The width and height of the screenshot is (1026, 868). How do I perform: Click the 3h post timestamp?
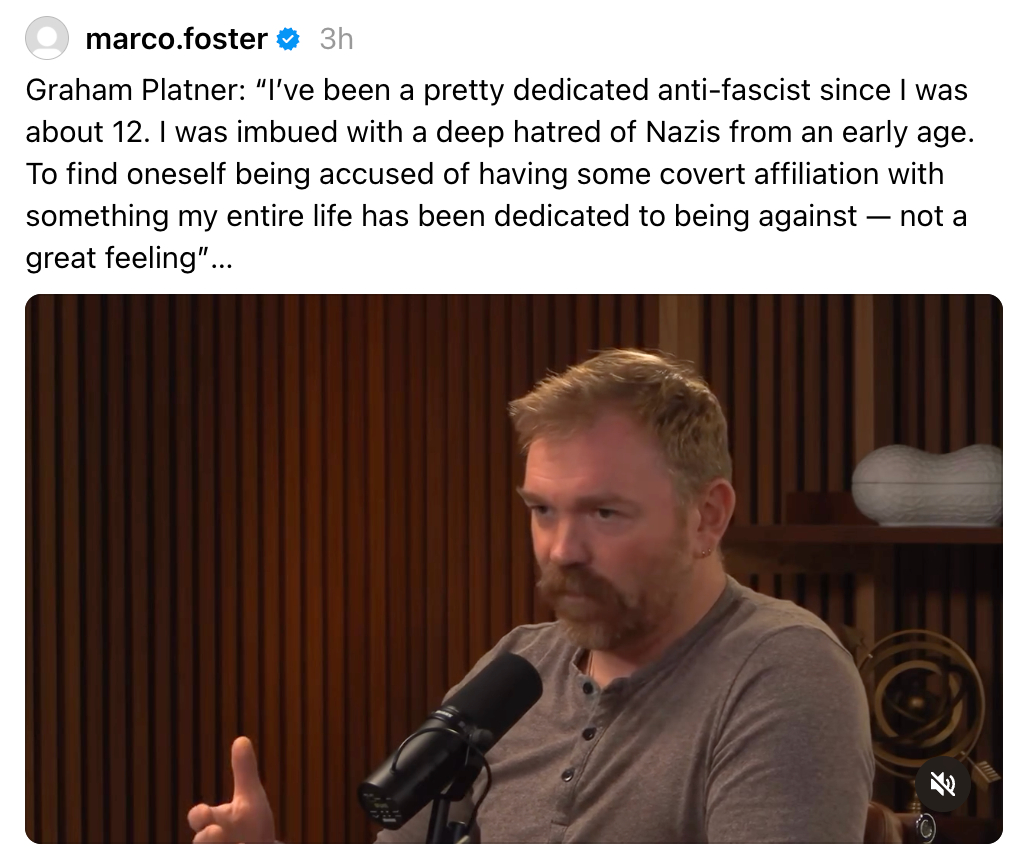[336, 39]
